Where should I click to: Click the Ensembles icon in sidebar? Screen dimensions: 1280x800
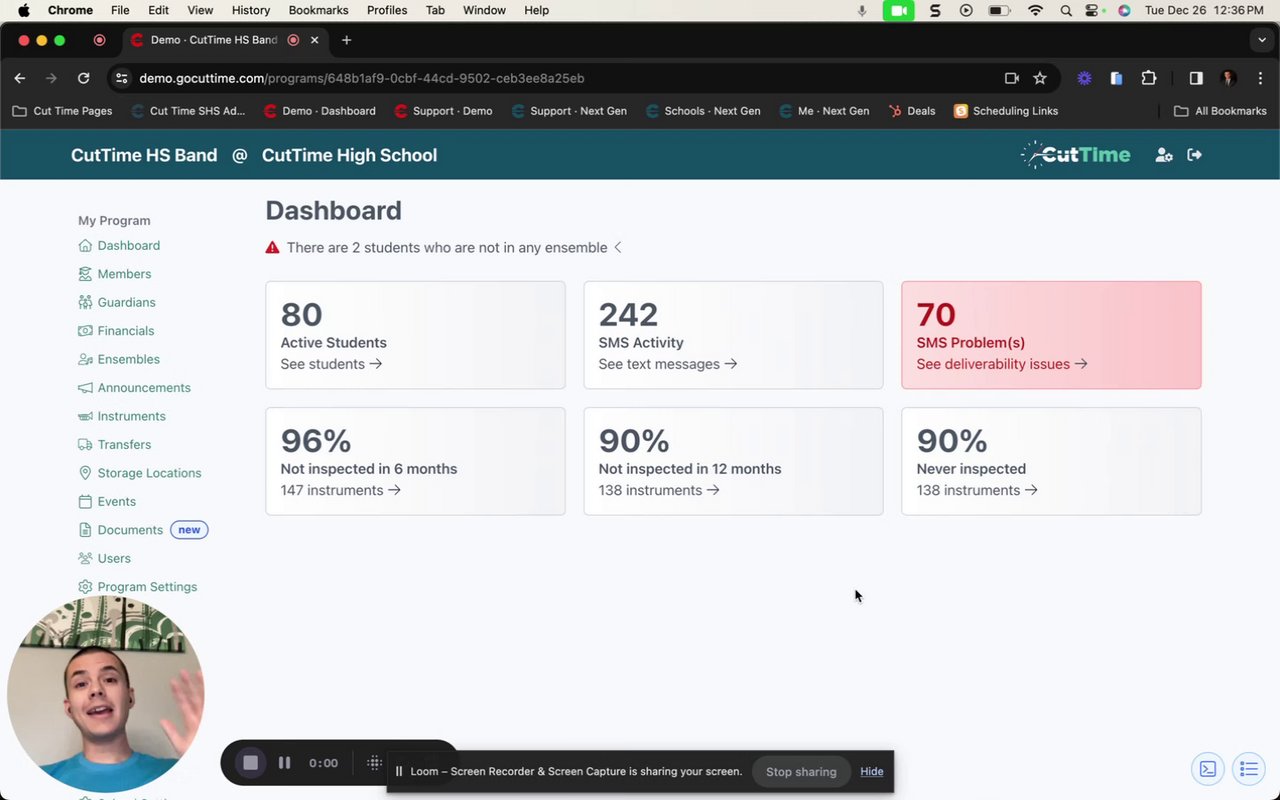[x=85, y=359]
